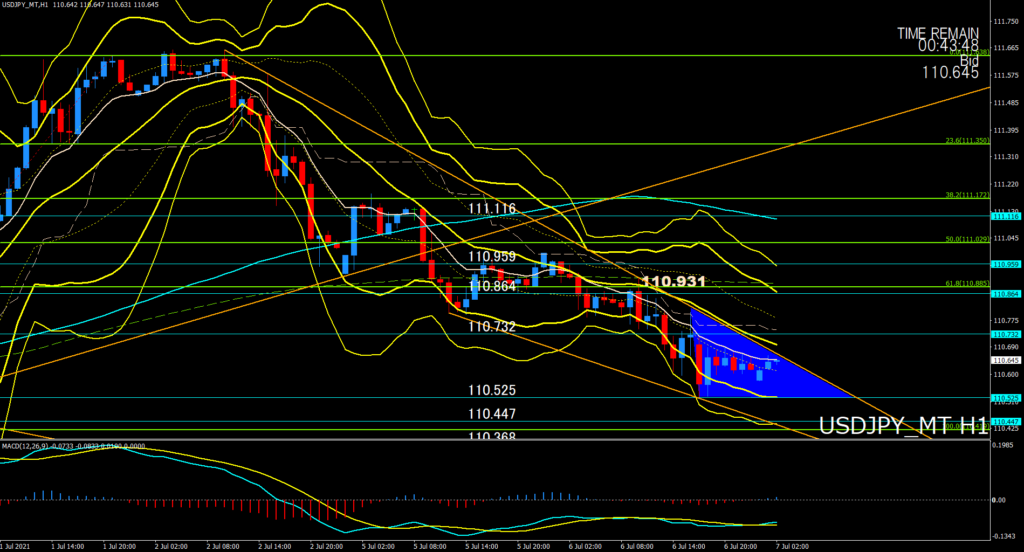The height and width of the screenshot is (552, 1024).
Task: Select the white 110.645 current price tag on scale
Action: tap(1006, 361)
